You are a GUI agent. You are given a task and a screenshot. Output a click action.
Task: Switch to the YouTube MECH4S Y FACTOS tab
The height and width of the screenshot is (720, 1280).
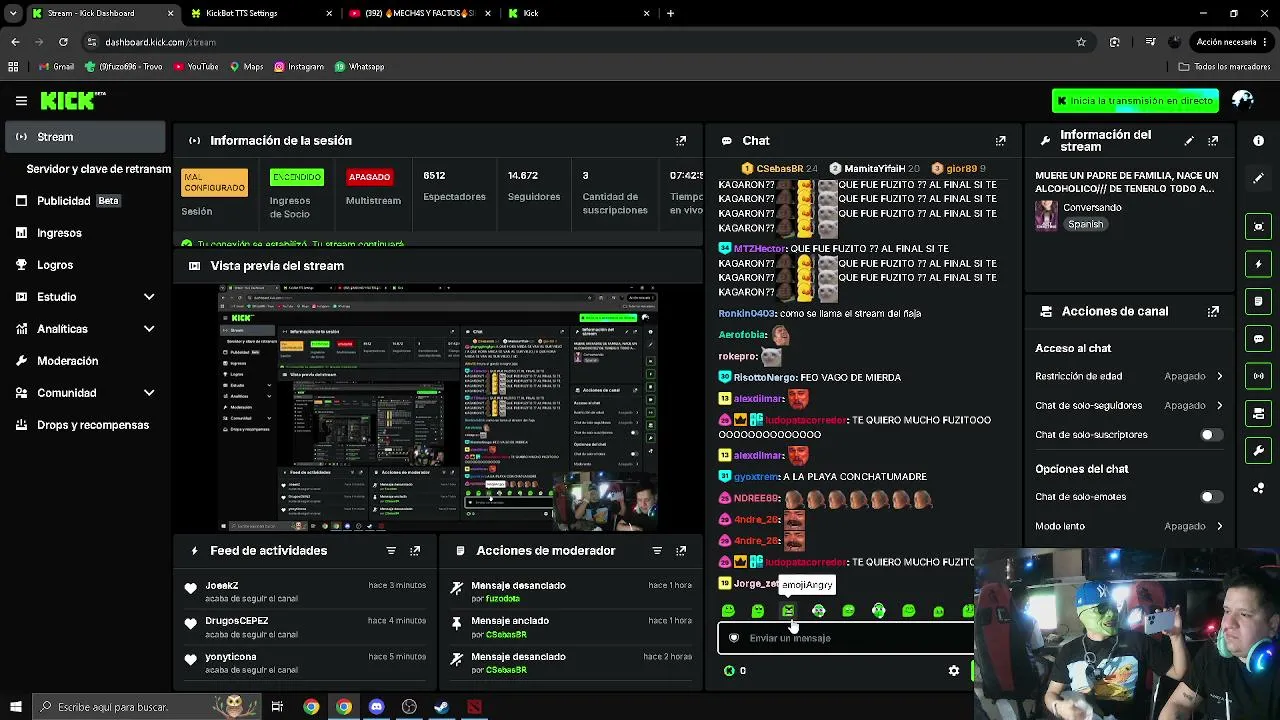[x=420, y=14]
